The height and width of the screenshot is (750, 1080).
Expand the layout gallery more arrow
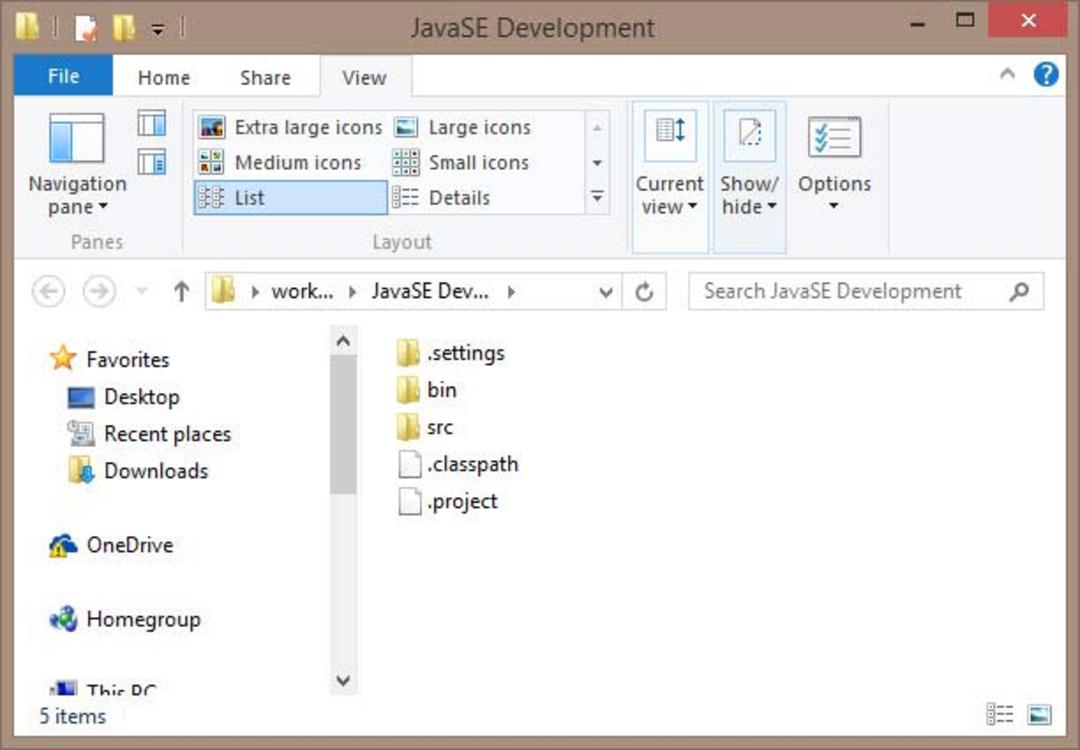[597, 198]
